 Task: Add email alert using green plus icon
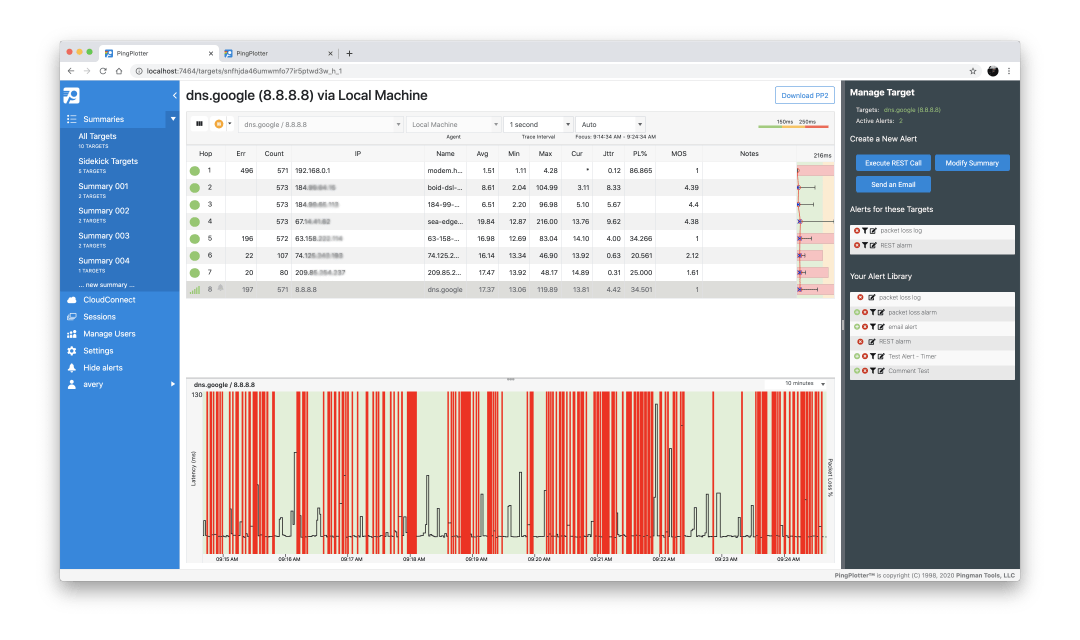pos(857,327)
